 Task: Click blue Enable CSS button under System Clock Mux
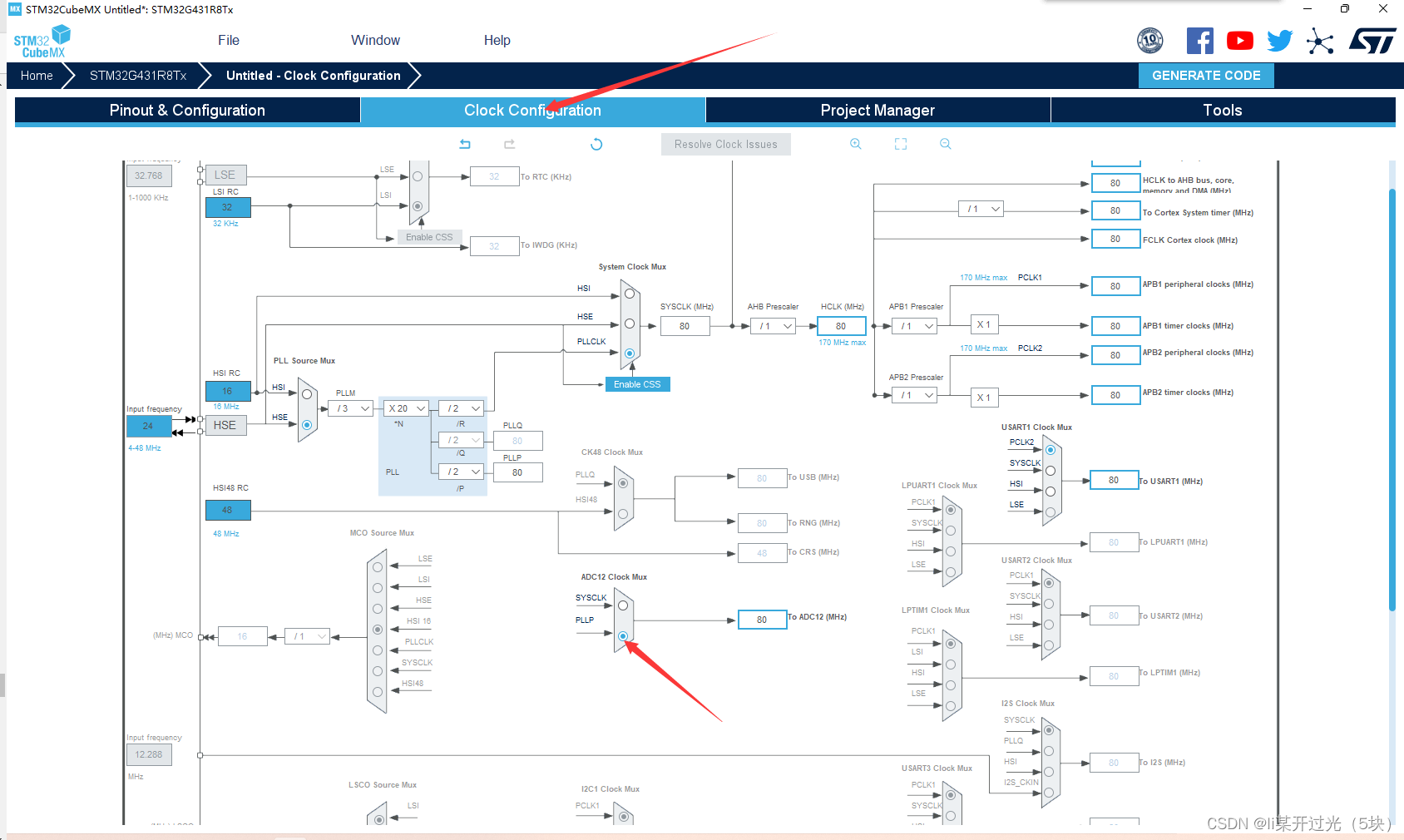pyautogui.click(x=637, y=384)
